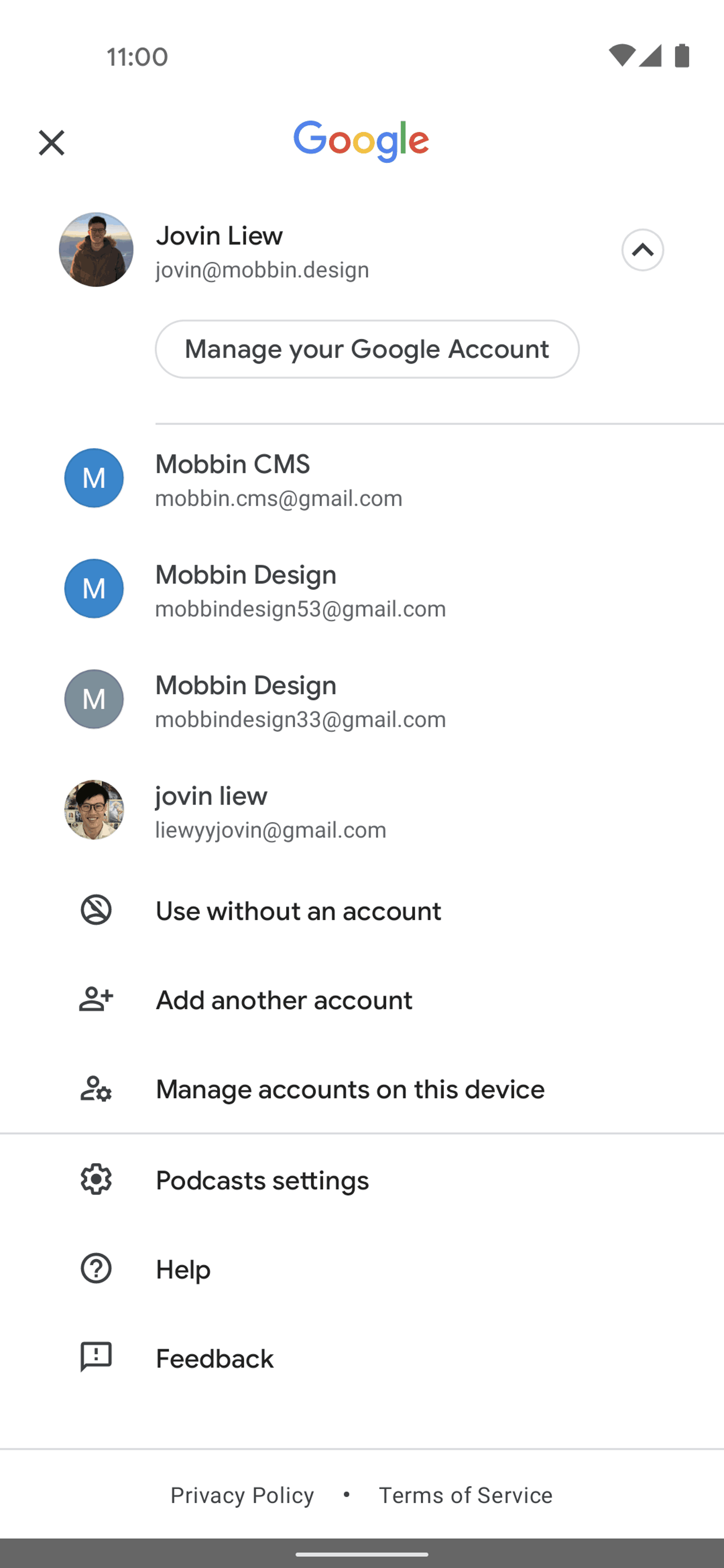Tap the Google logo
724x1568 pixels.
point(362,141)
